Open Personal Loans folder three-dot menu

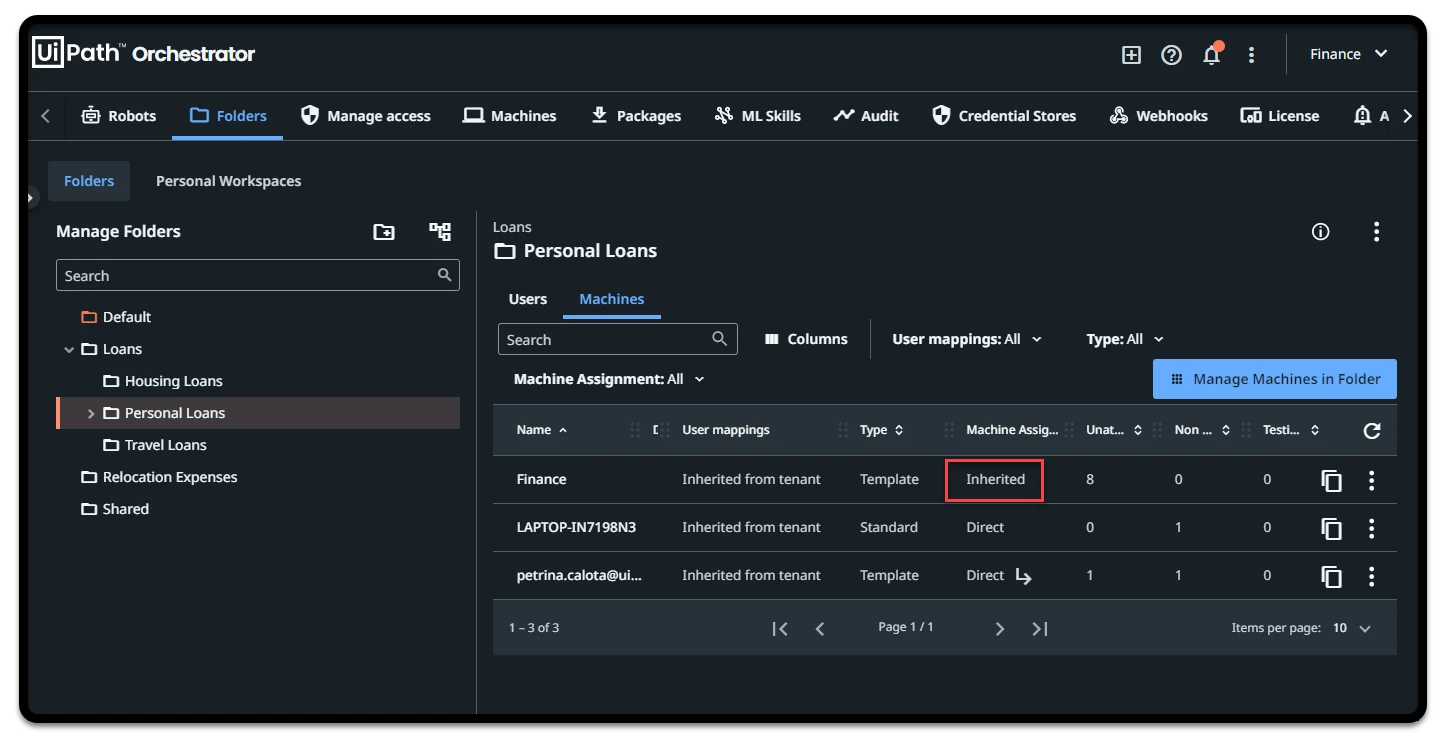point(1377,232)
